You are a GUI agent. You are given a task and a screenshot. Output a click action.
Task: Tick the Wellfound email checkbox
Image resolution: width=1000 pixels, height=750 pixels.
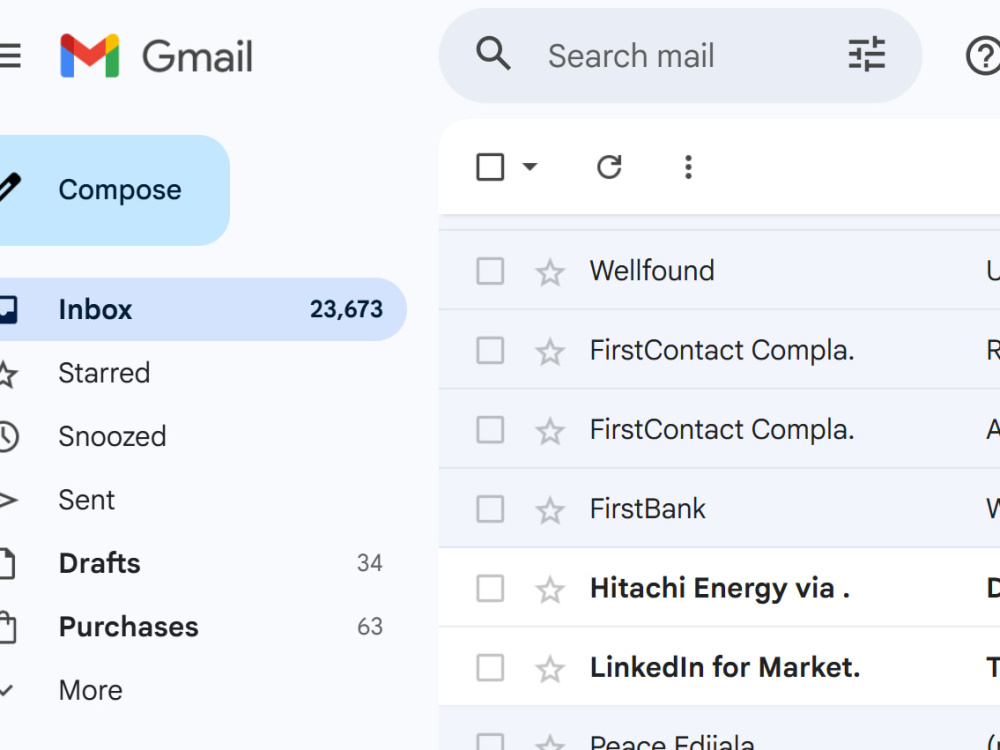pyautogui.click(x=490, y=271)
